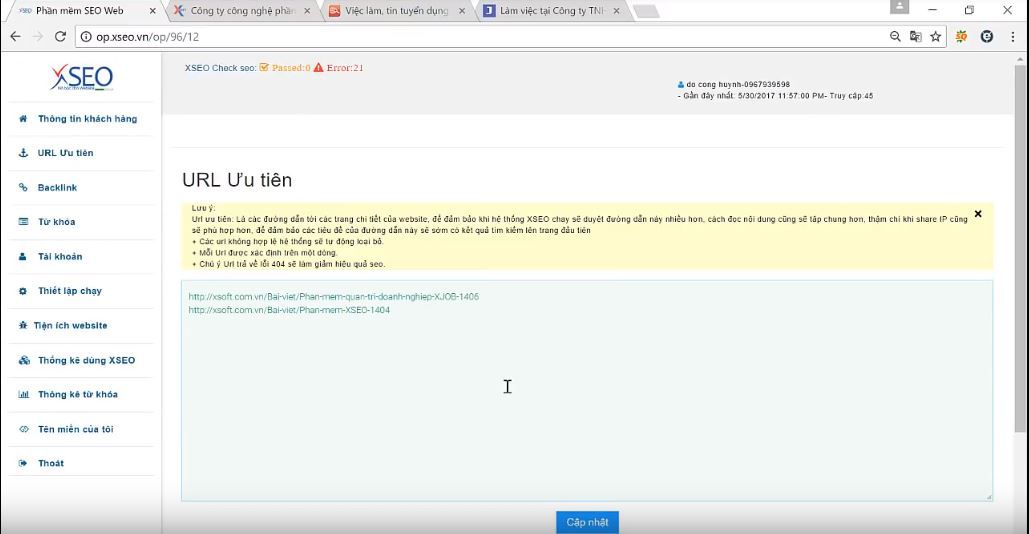Click the Passed:0 check icon
This screenshot has width=1029, height=534.
pyautogui.click(x=264, y=68)
